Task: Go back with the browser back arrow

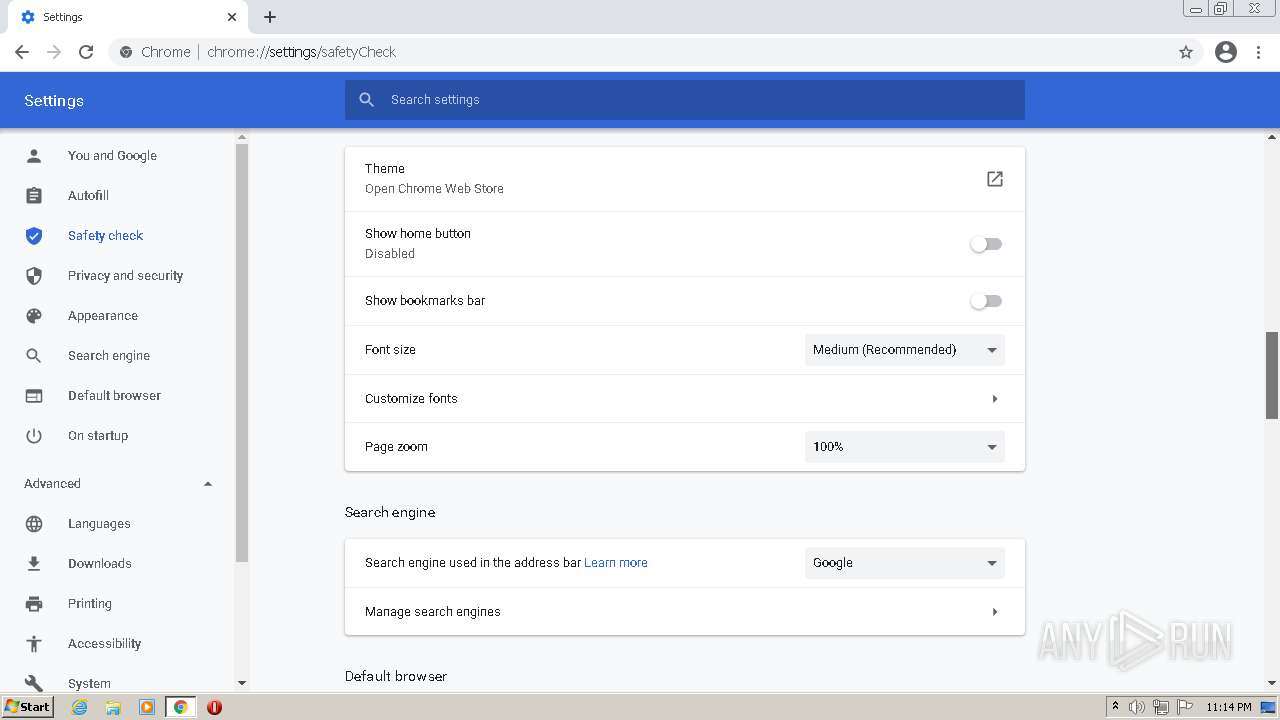Action: (x=22, y=52)
